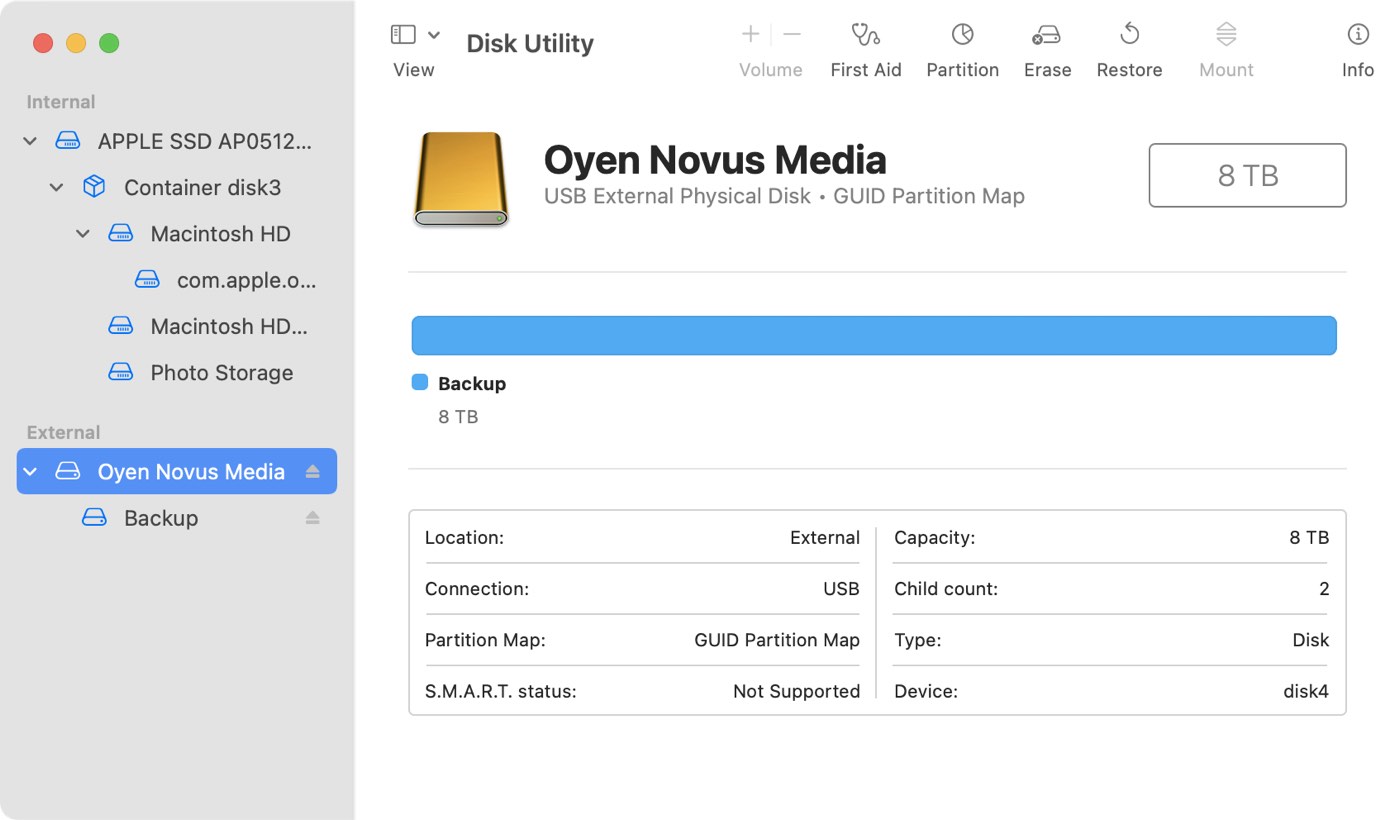Click the blue Backup legend swatch

click(x=420, y=383)
